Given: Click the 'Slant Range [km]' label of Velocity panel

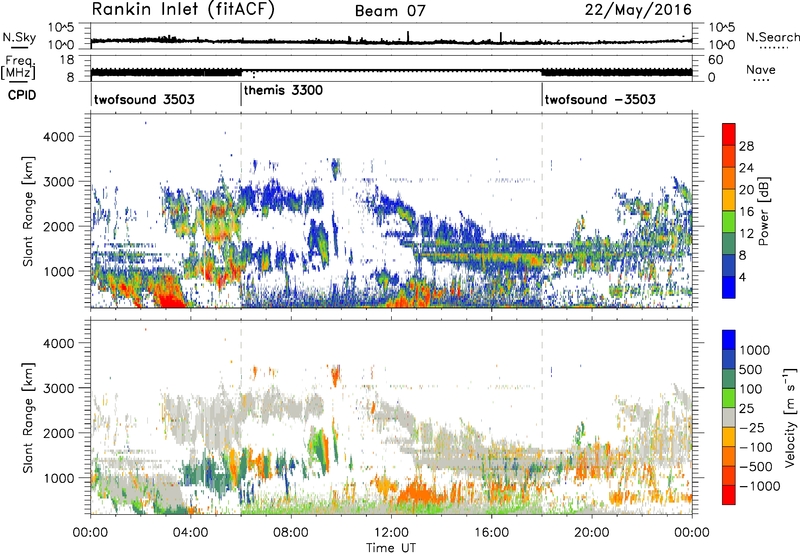Looking at the screenshot, I should (x=28, y=418).
